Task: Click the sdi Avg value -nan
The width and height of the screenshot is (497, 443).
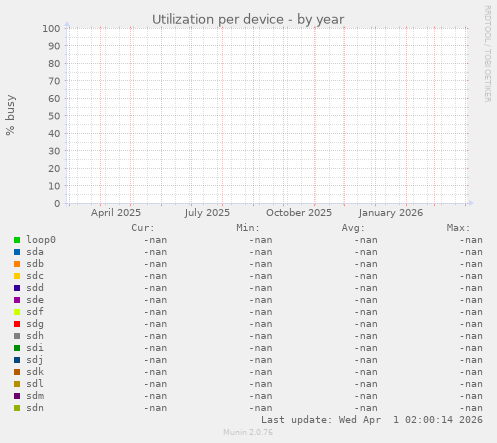Action: click(366, 348)
